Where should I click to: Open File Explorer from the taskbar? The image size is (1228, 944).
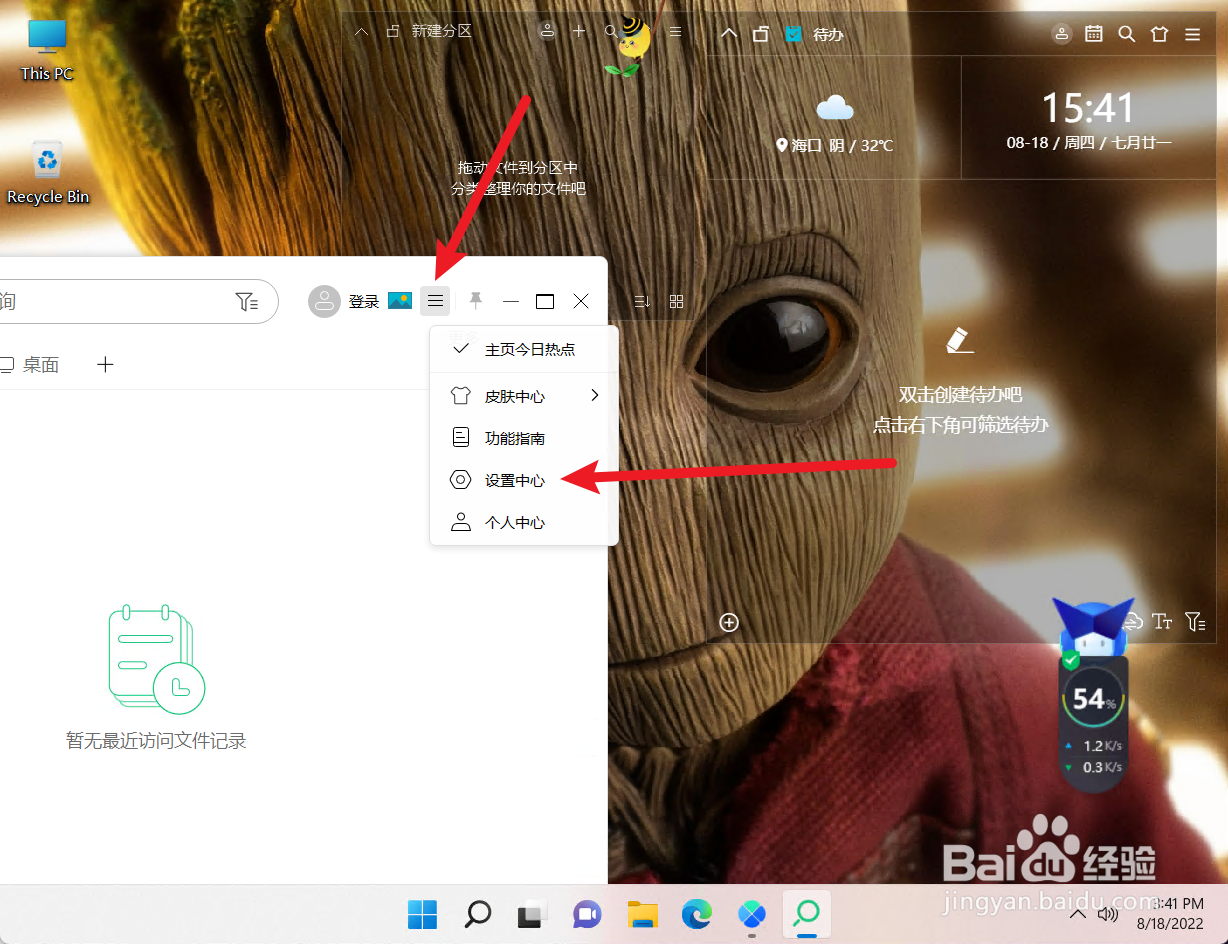[642, 913]
